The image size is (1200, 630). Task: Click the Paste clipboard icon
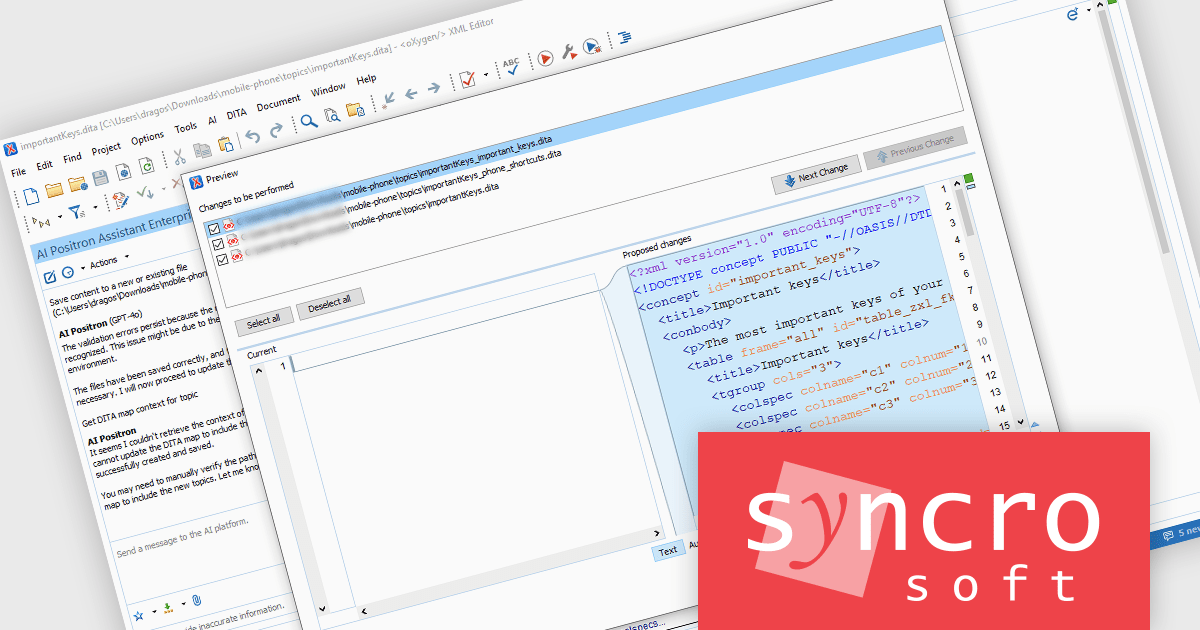click(x=224, y=146)
